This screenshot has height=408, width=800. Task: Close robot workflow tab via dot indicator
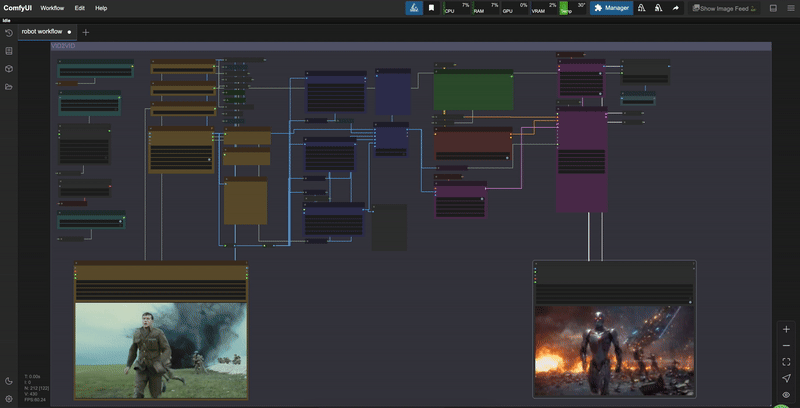pos(69,32)
